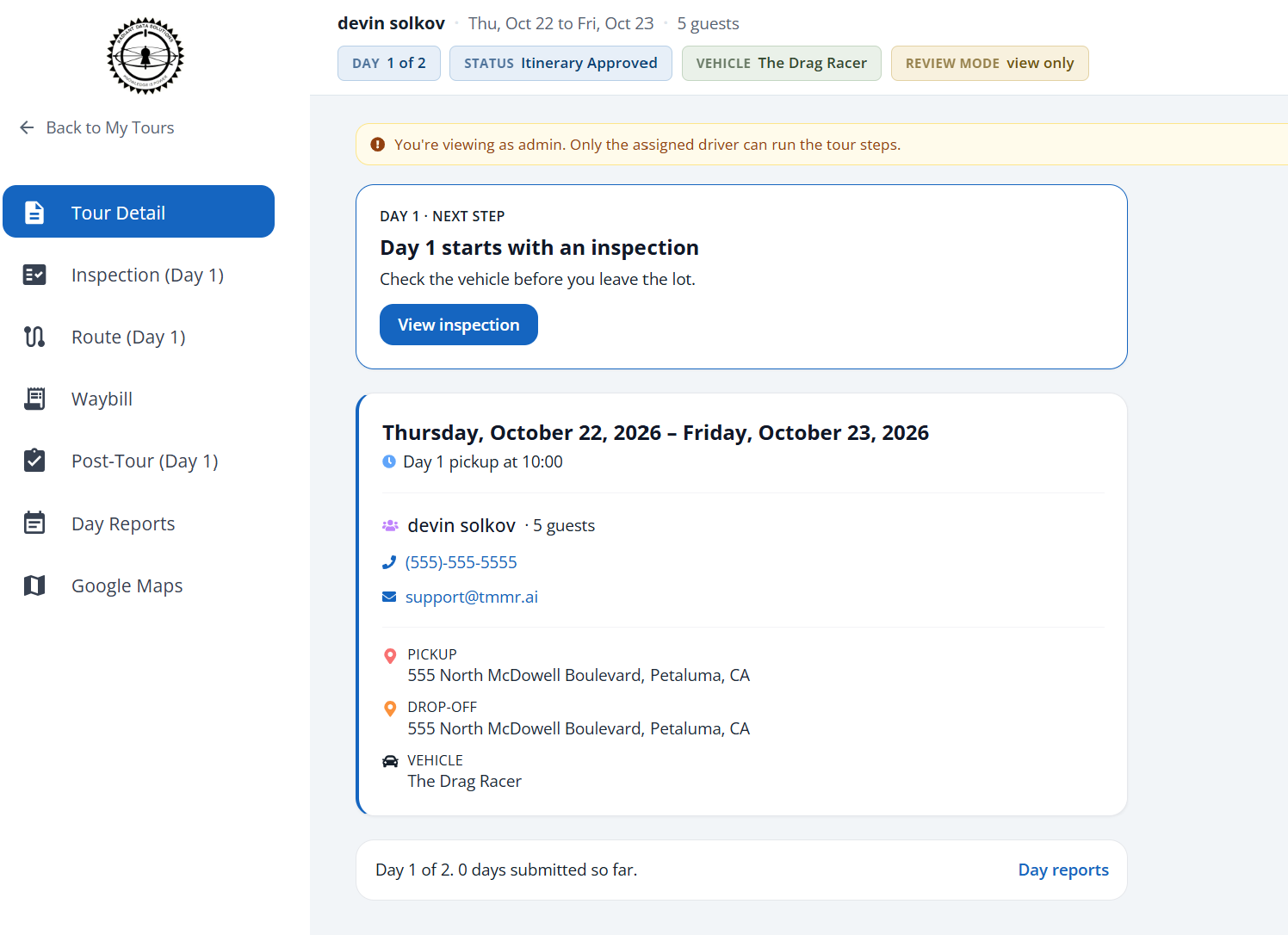Click the organization logo at top left
The width and height of the screenshot is (1288, 935).
pyautogui.click(x=146, y=56)
